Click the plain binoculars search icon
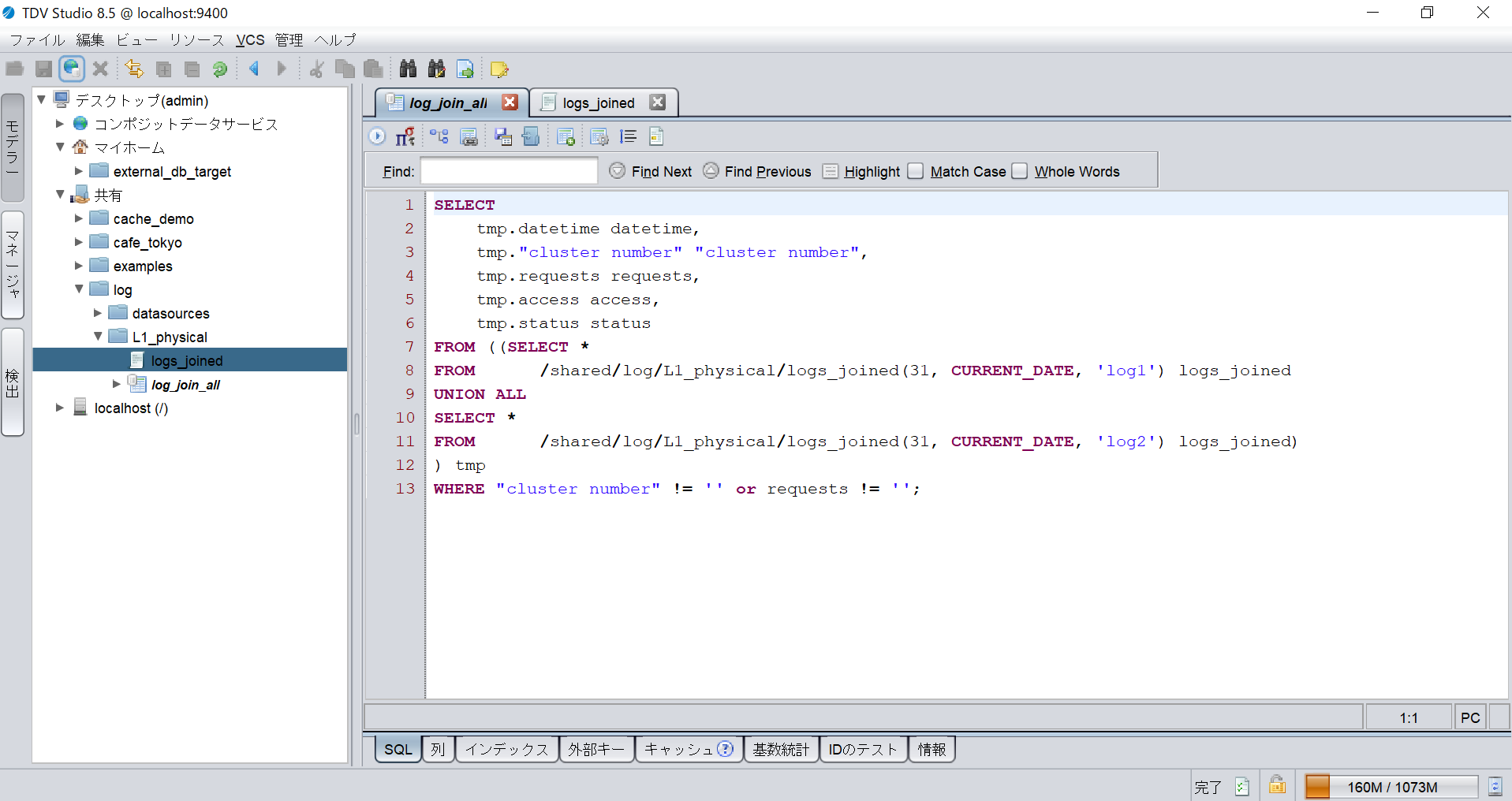 point(408,69)
